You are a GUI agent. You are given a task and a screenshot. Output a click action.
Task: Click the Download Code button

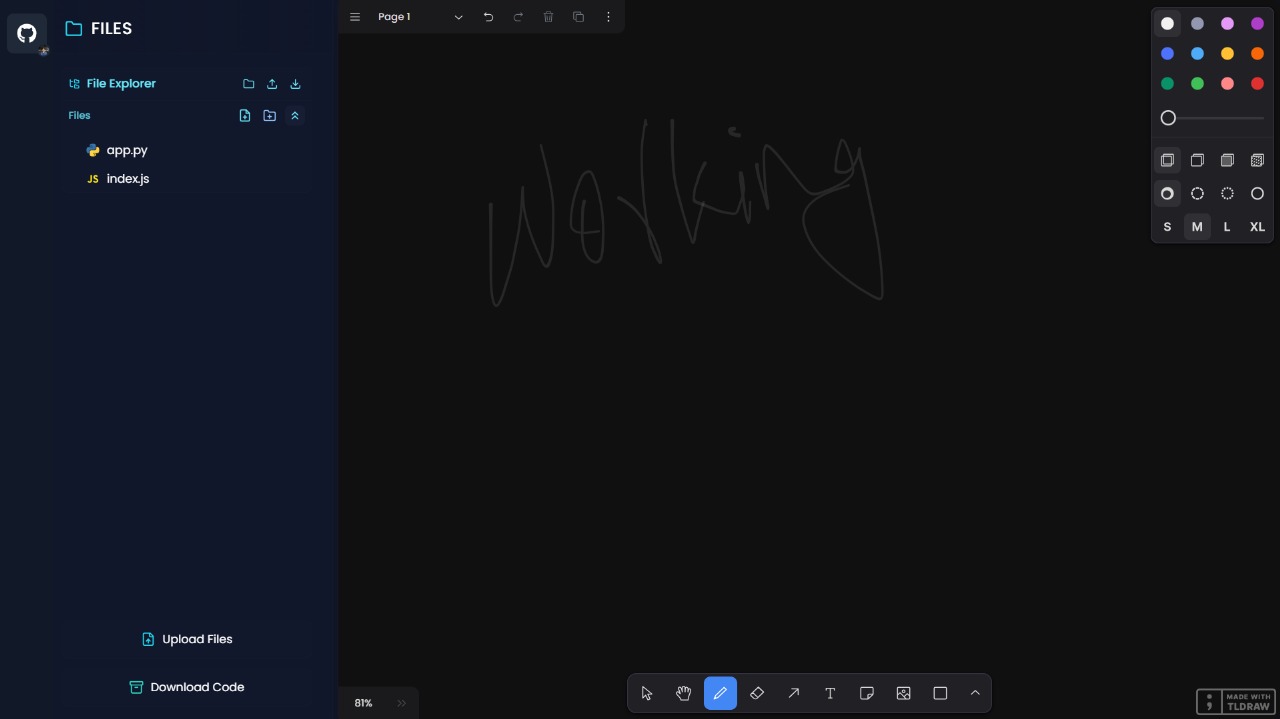[x=187, y=687]
